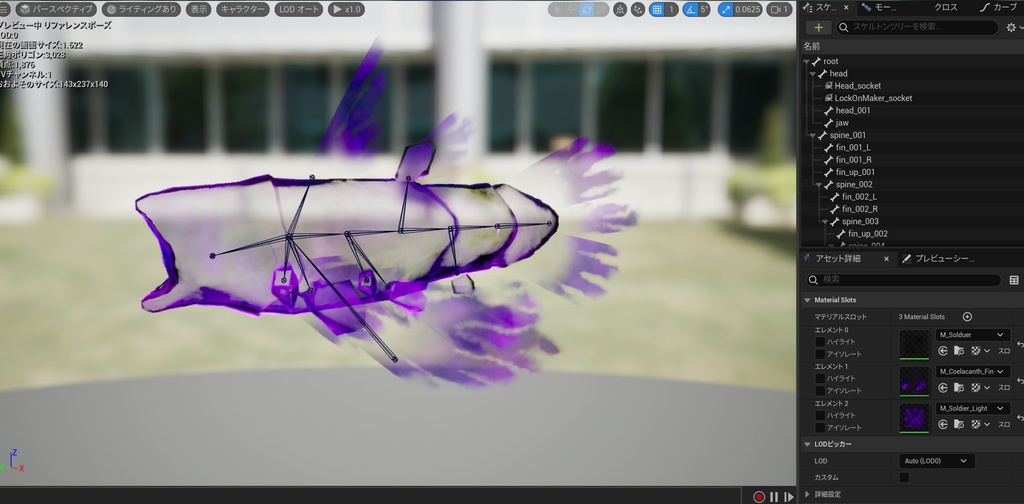This screenshot has width=1024, height=504.
Task: Focus the asset details search field
Action: tap(903, 279)
